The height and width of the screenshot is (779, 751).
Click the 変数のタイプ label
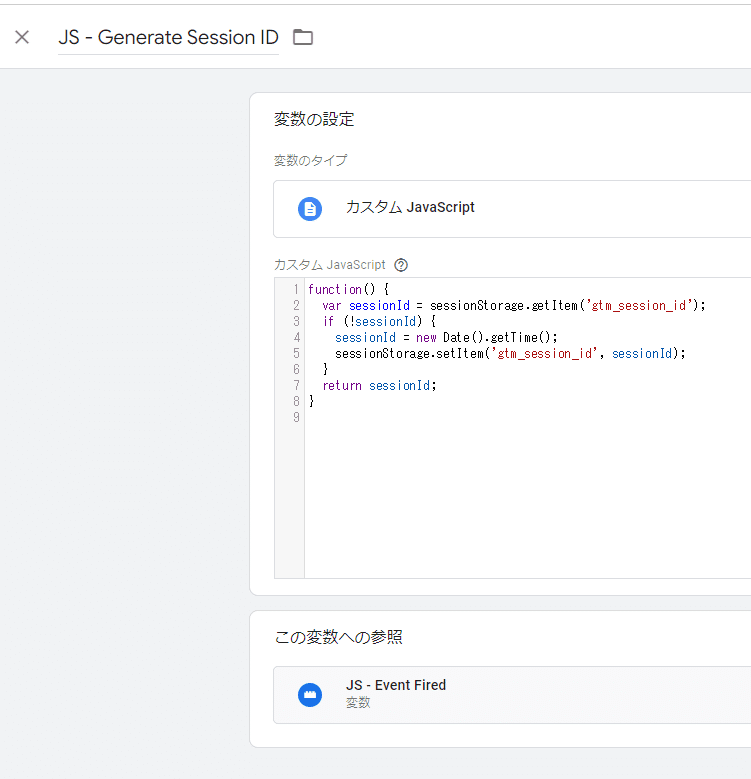tap(310, 160)
